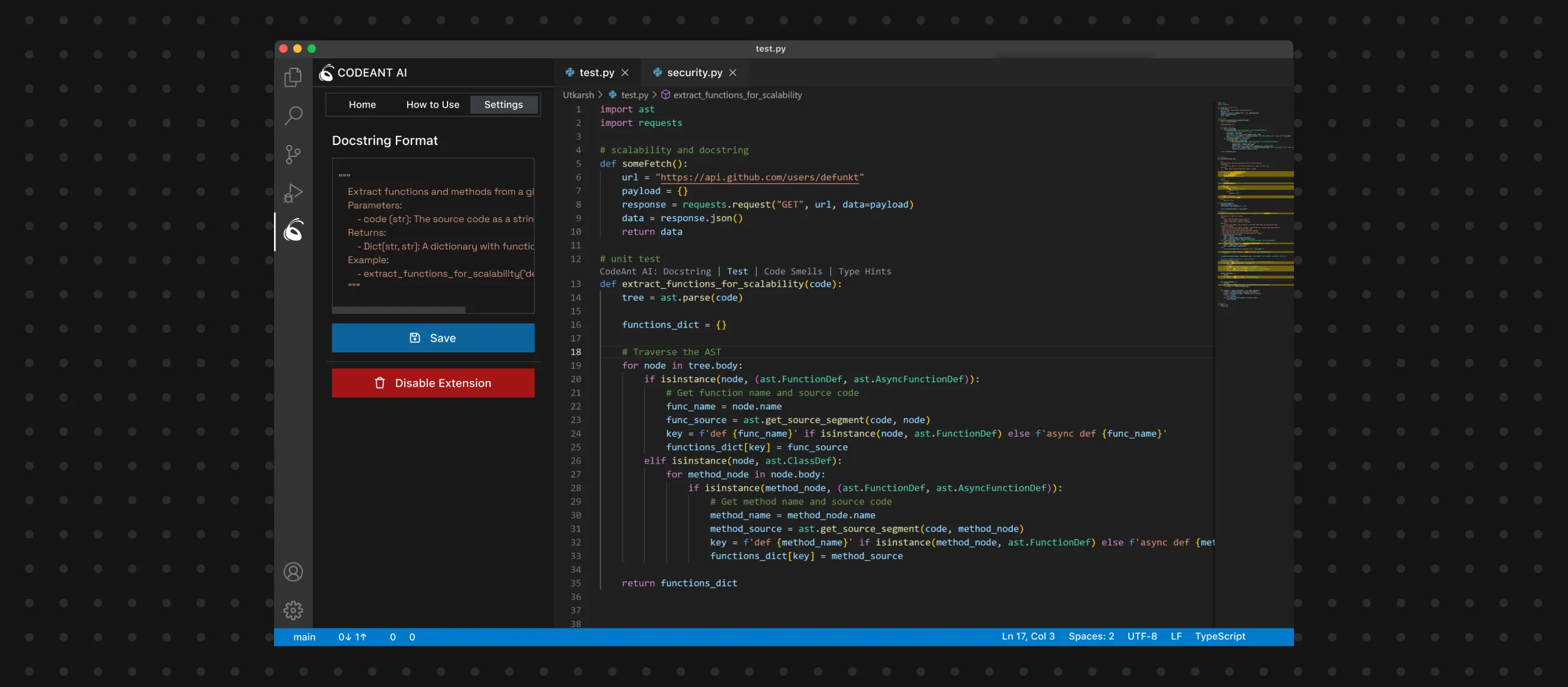Open the api.github.com URL in code
The image size is (1568, 687).
[759, 177]
